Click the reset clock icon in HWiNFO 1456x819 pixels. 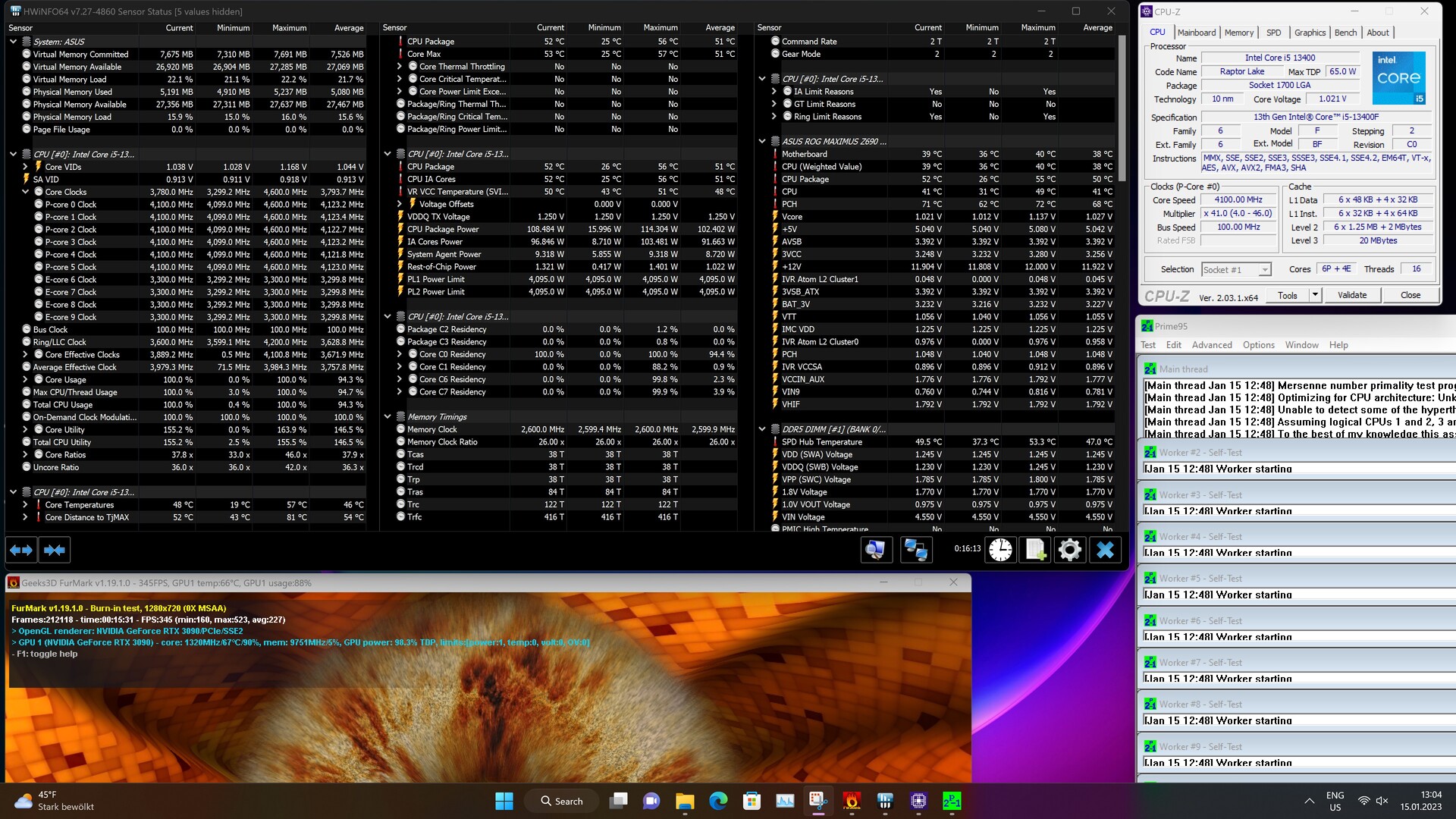point(1000,550)
